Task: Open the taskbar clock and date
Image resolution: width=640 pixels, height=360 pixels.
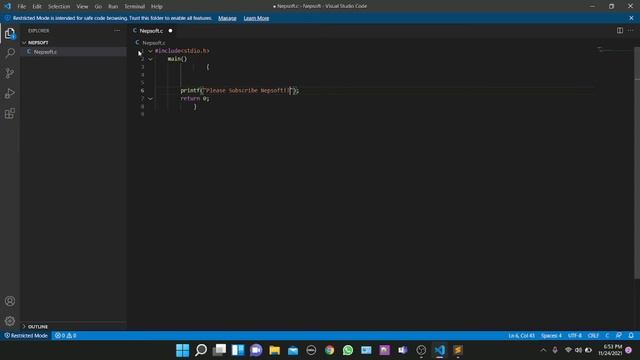Action: tap(610, 350)
